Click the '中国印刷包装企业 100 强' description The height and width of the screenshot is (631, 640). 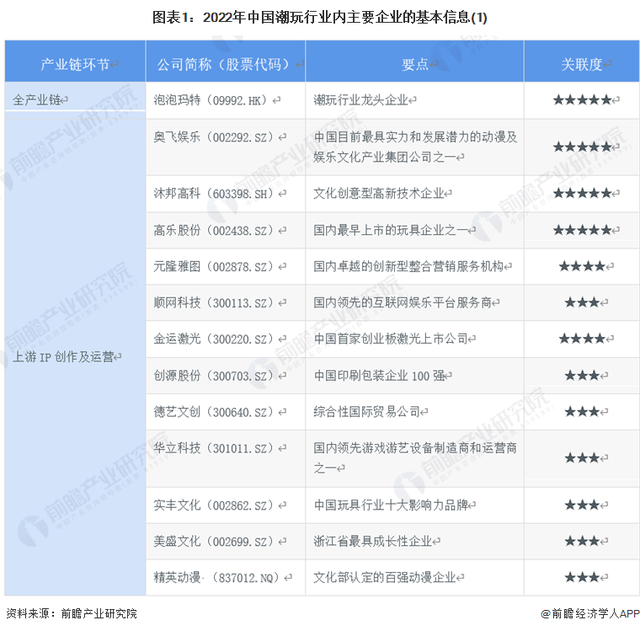pos(379,375)
